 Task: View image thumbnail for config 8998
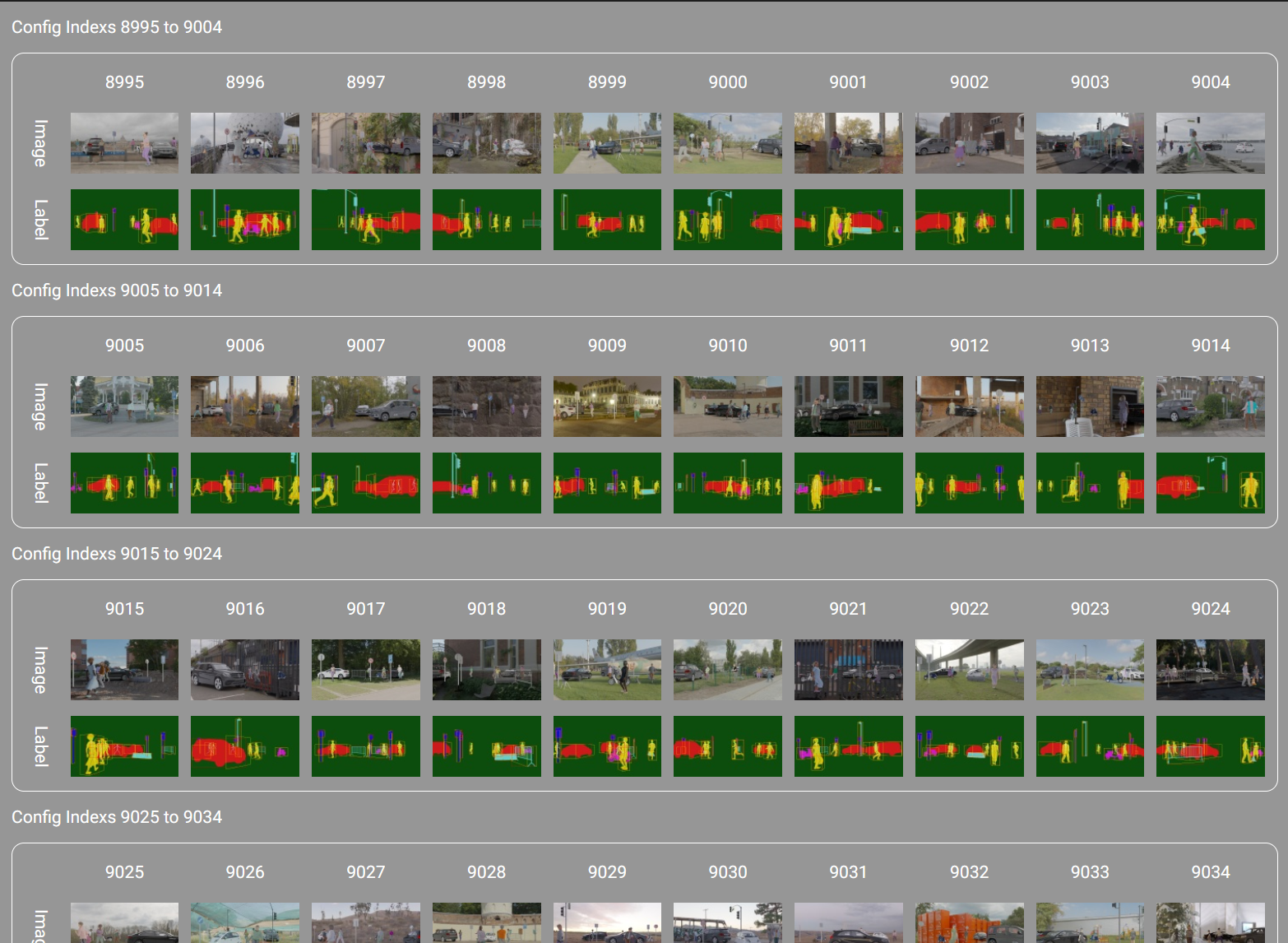[487, 143]
